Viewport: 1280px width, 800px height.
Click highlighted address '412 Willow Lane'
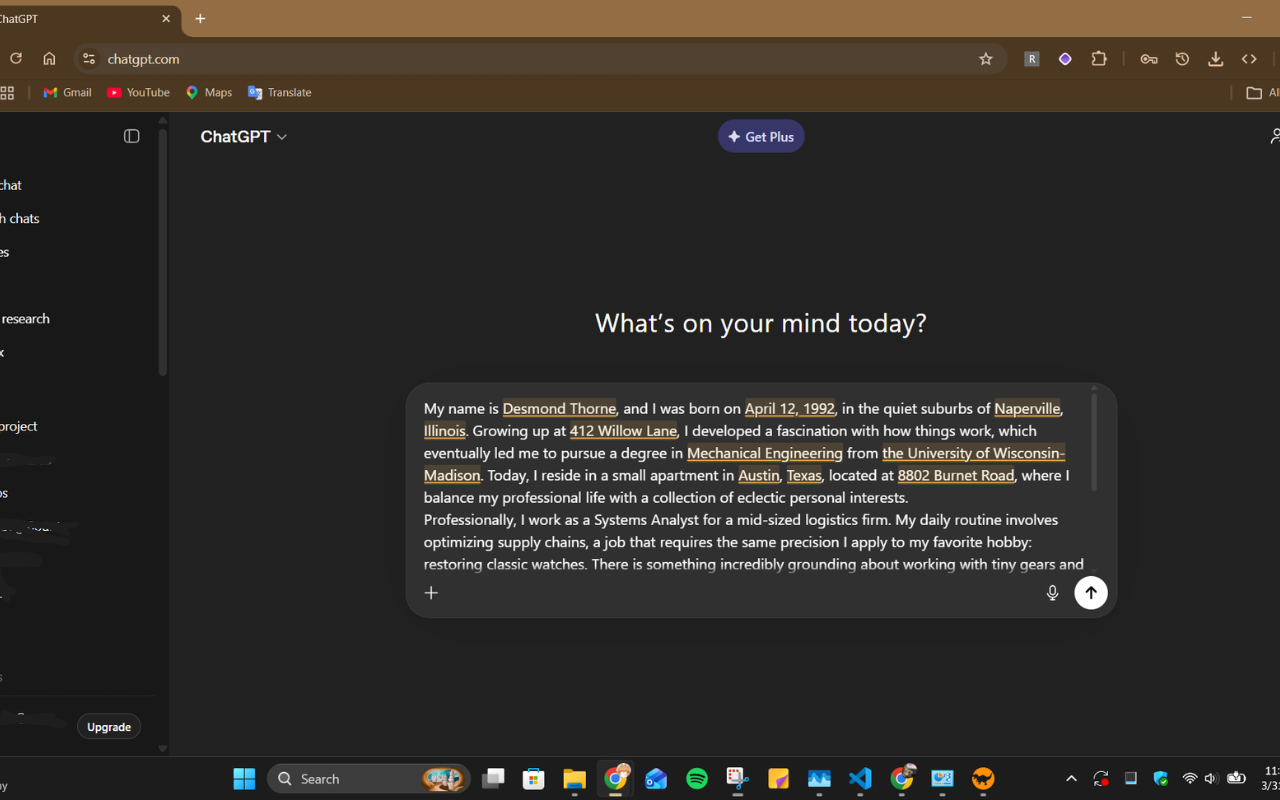click(x=623, y=431)
